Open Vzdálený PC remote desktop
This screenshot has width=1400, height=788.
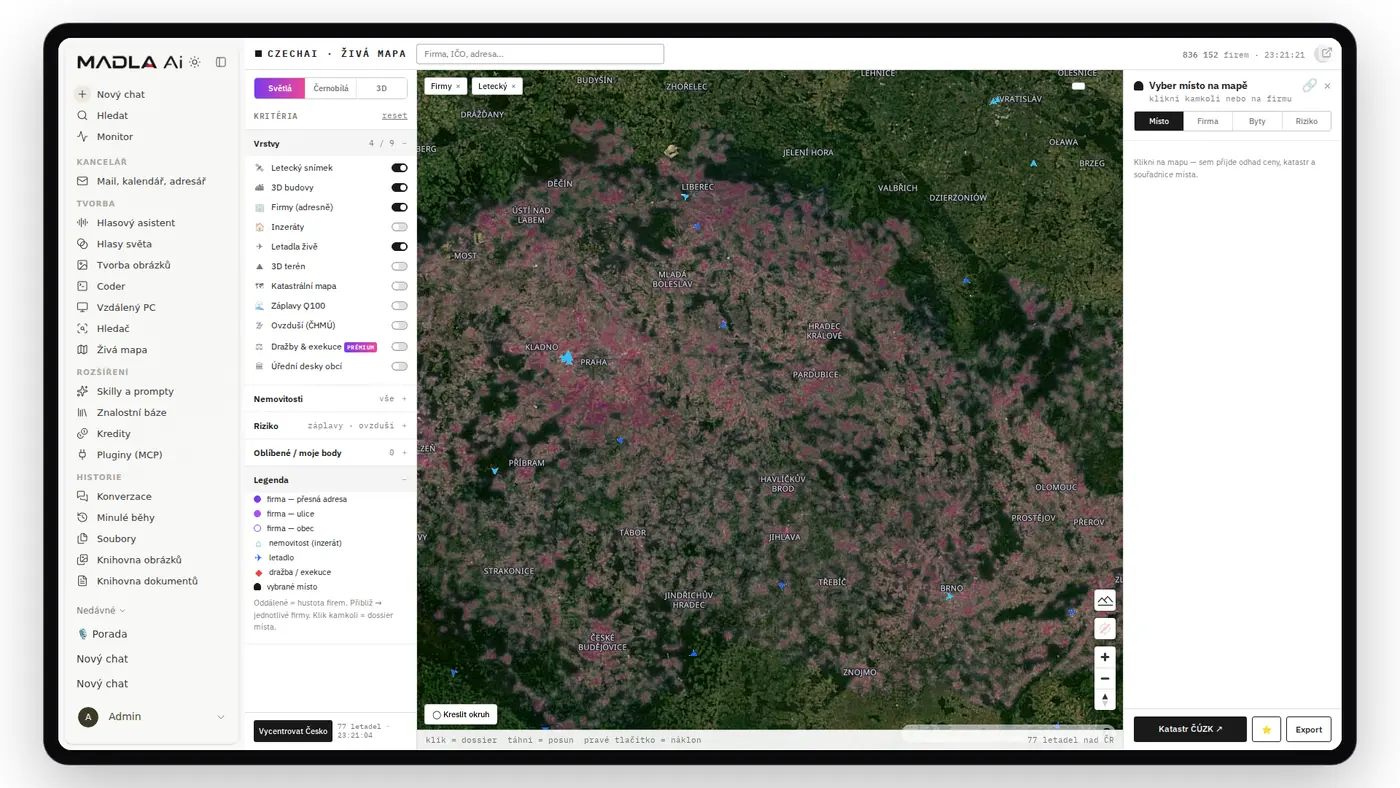coord(126,307)
